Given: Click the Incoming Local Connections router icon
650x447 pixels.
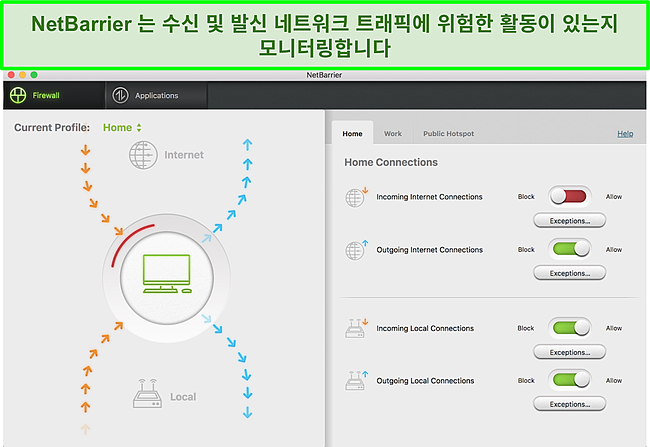Looking at the screenshot, I should [x=356, y=328].
